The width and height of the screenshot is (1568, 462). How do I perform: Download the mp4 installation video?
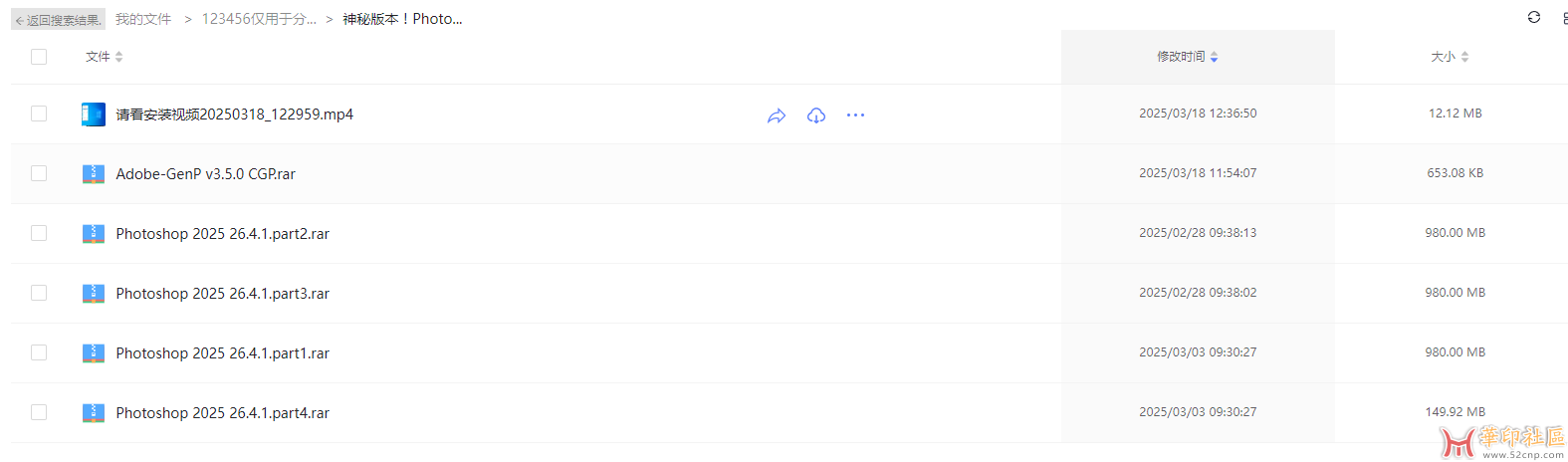(816, 115)
